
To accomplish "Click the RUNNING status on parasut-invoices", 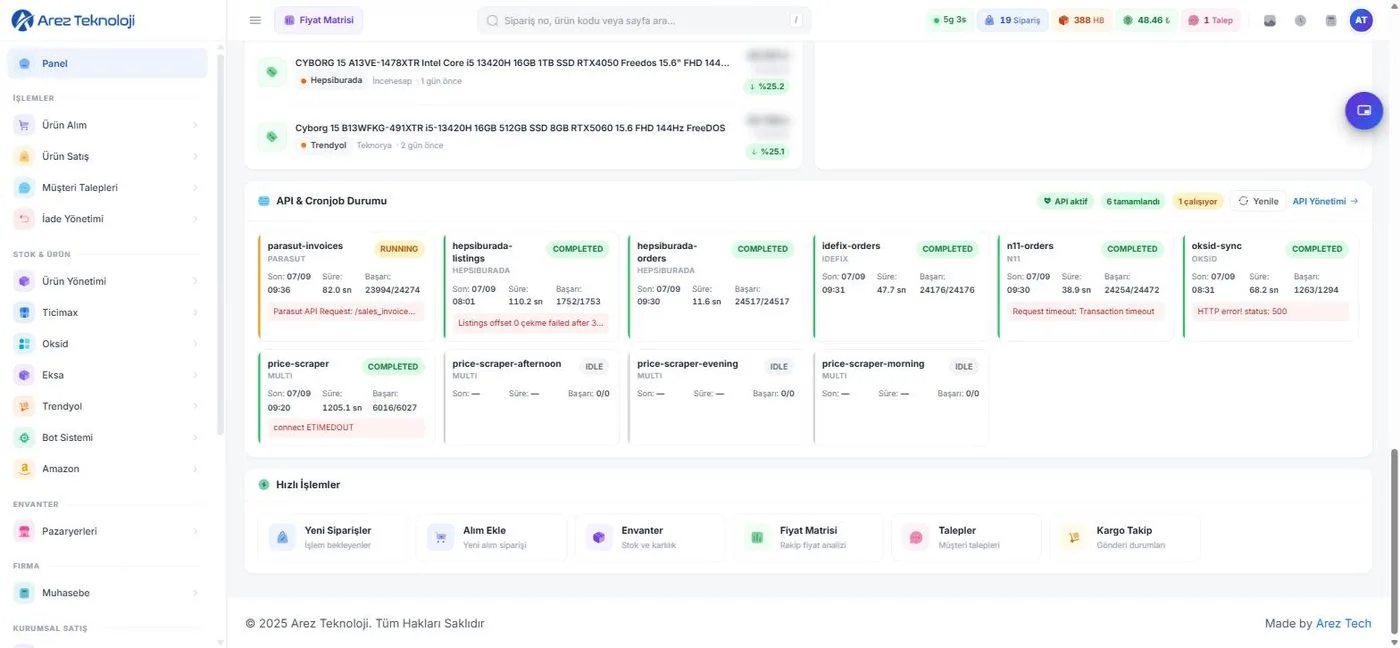I will [400, 249].
